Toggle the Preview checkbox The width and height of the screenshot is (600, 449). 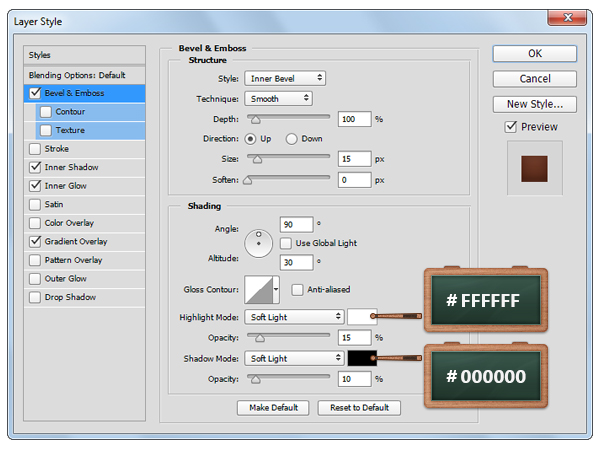tap(511, 127)
